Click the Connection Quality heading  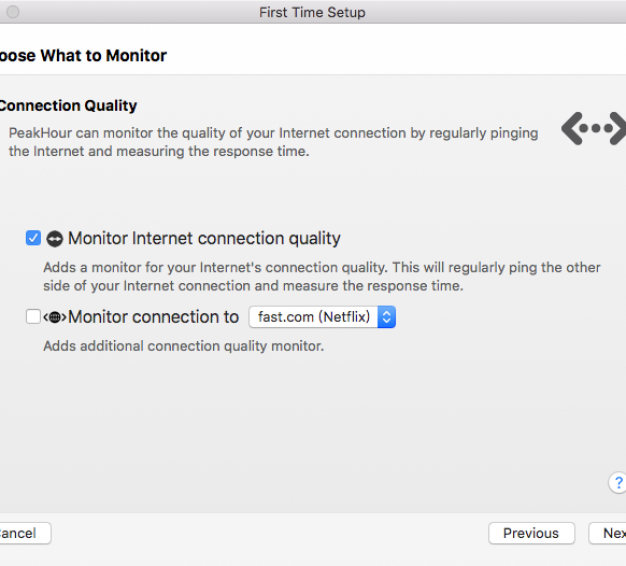tap(68, 106)
